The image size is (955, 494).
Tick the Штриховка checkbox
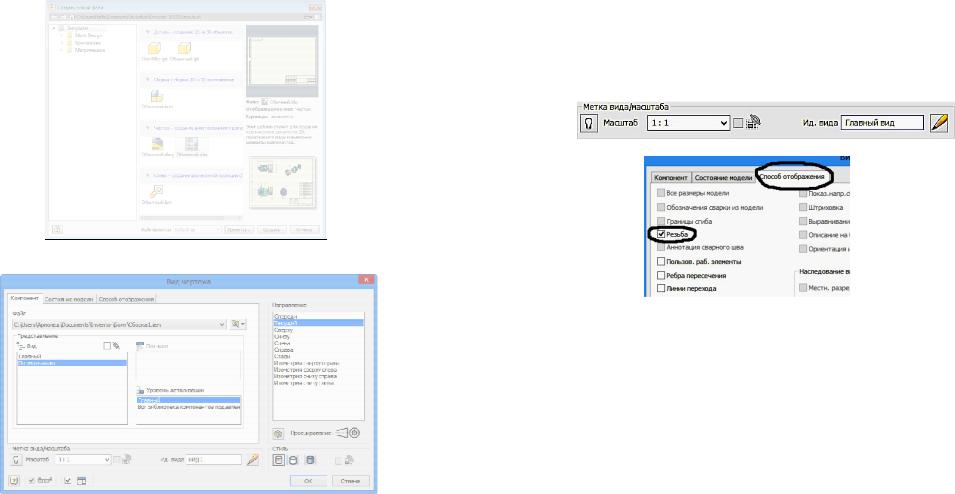coord(803,207)
